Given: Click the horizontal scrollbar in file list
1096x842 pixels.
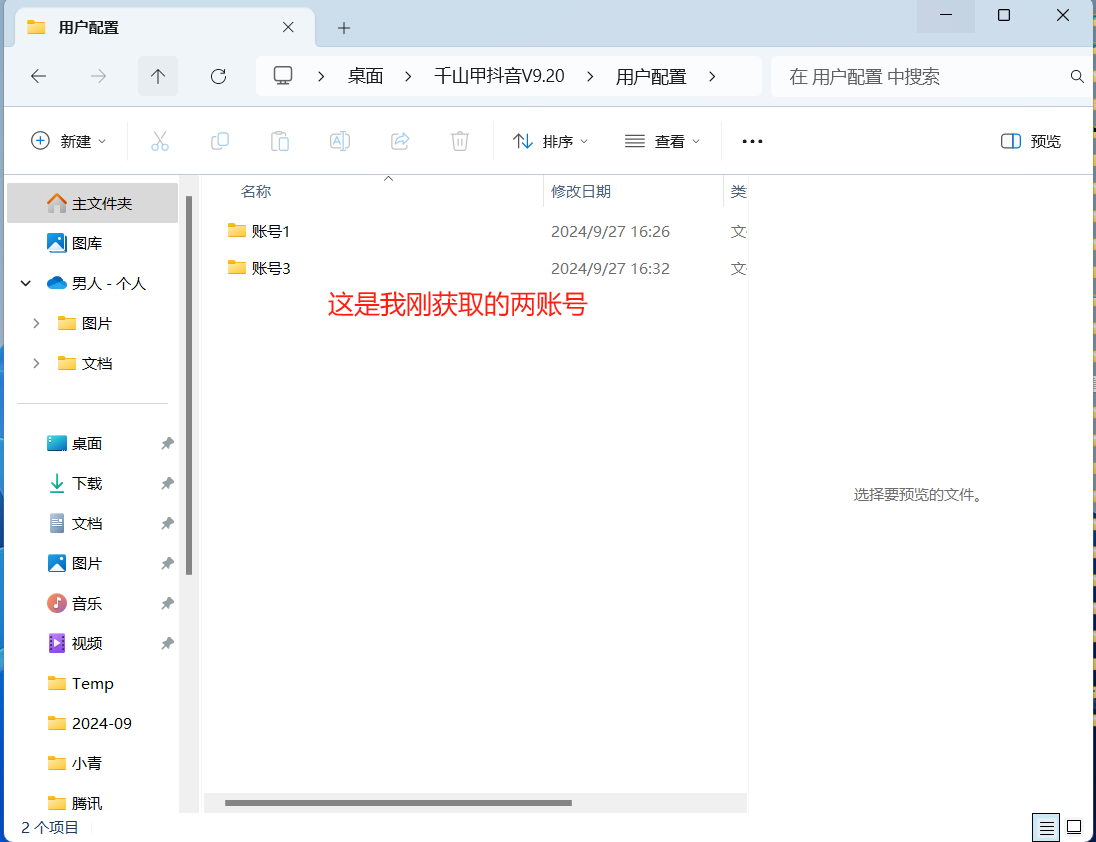Looking at the screenshot, I should pos(398,803).
